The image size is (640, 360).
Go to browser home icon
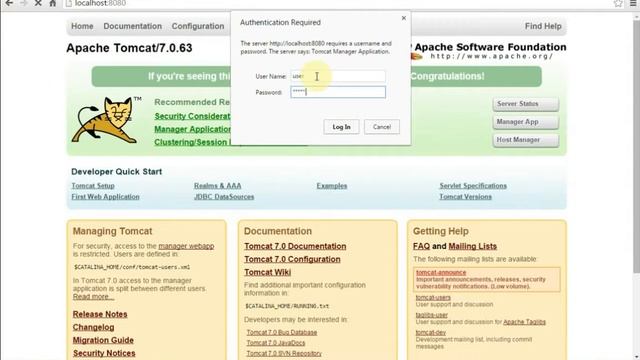[x=53, y=3]
